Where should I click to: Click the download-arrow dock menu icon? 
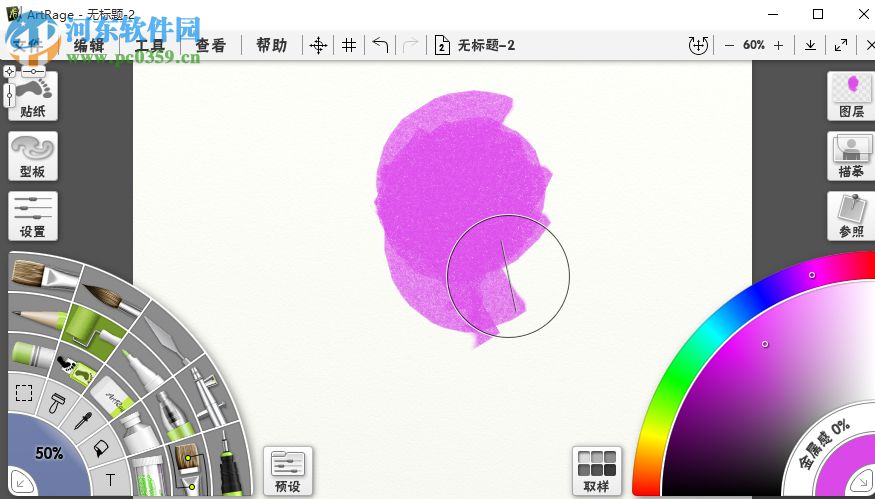click(x=810, y=45)
